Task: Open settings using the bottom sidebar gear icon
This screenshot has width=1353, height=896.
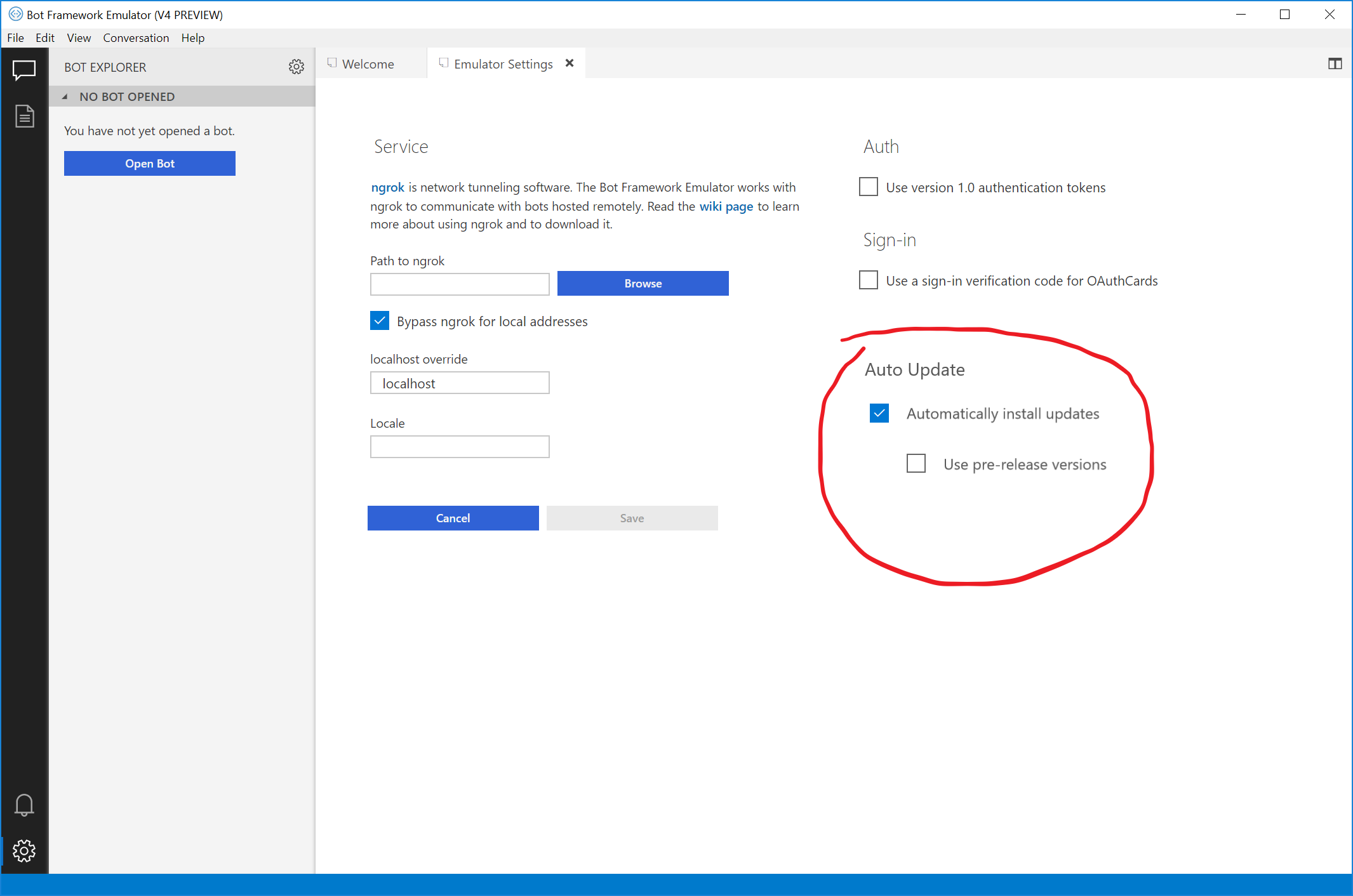Action: tap(24, 851)
